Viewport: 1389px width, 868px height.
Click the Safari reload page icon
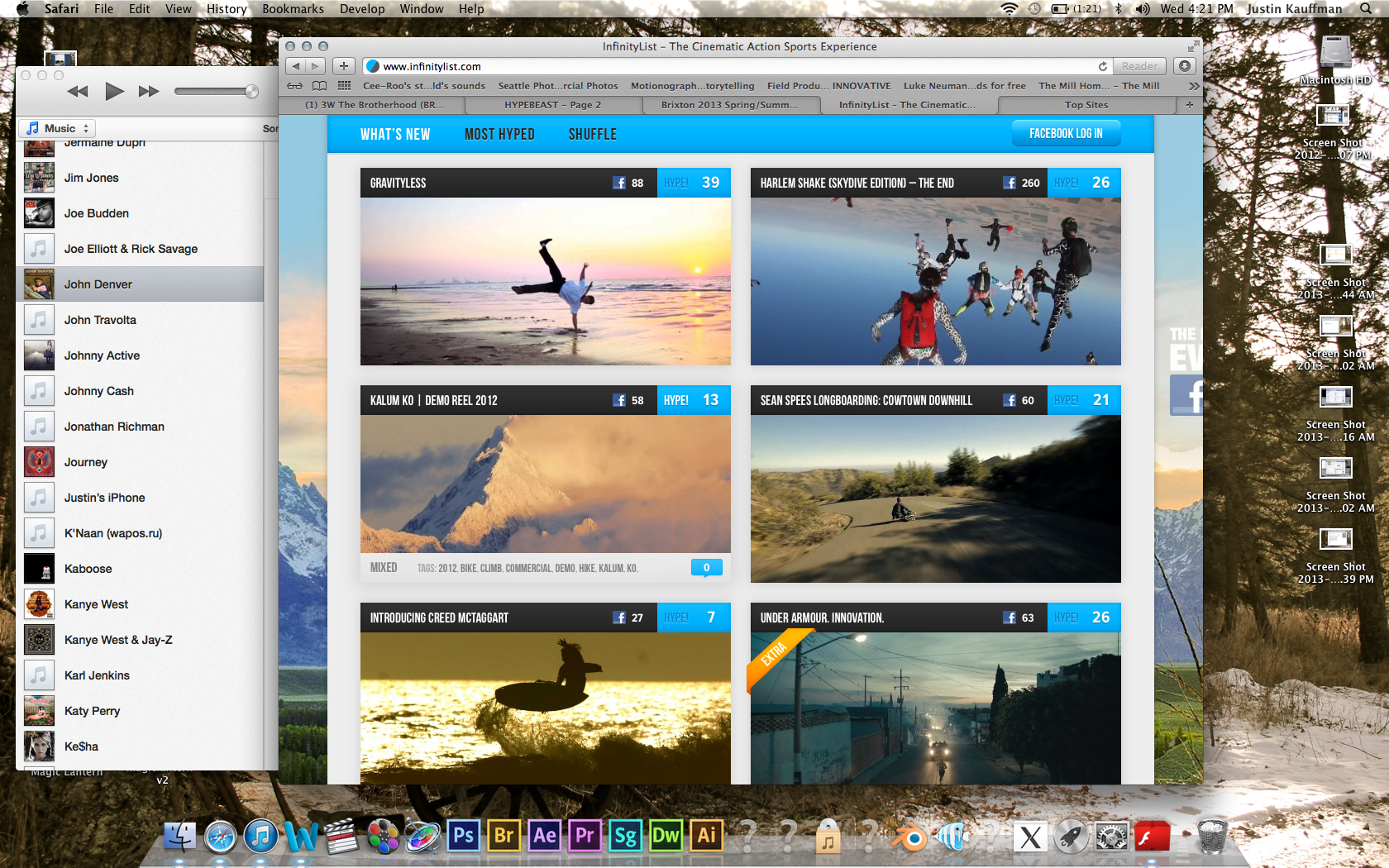[1102, 66]
